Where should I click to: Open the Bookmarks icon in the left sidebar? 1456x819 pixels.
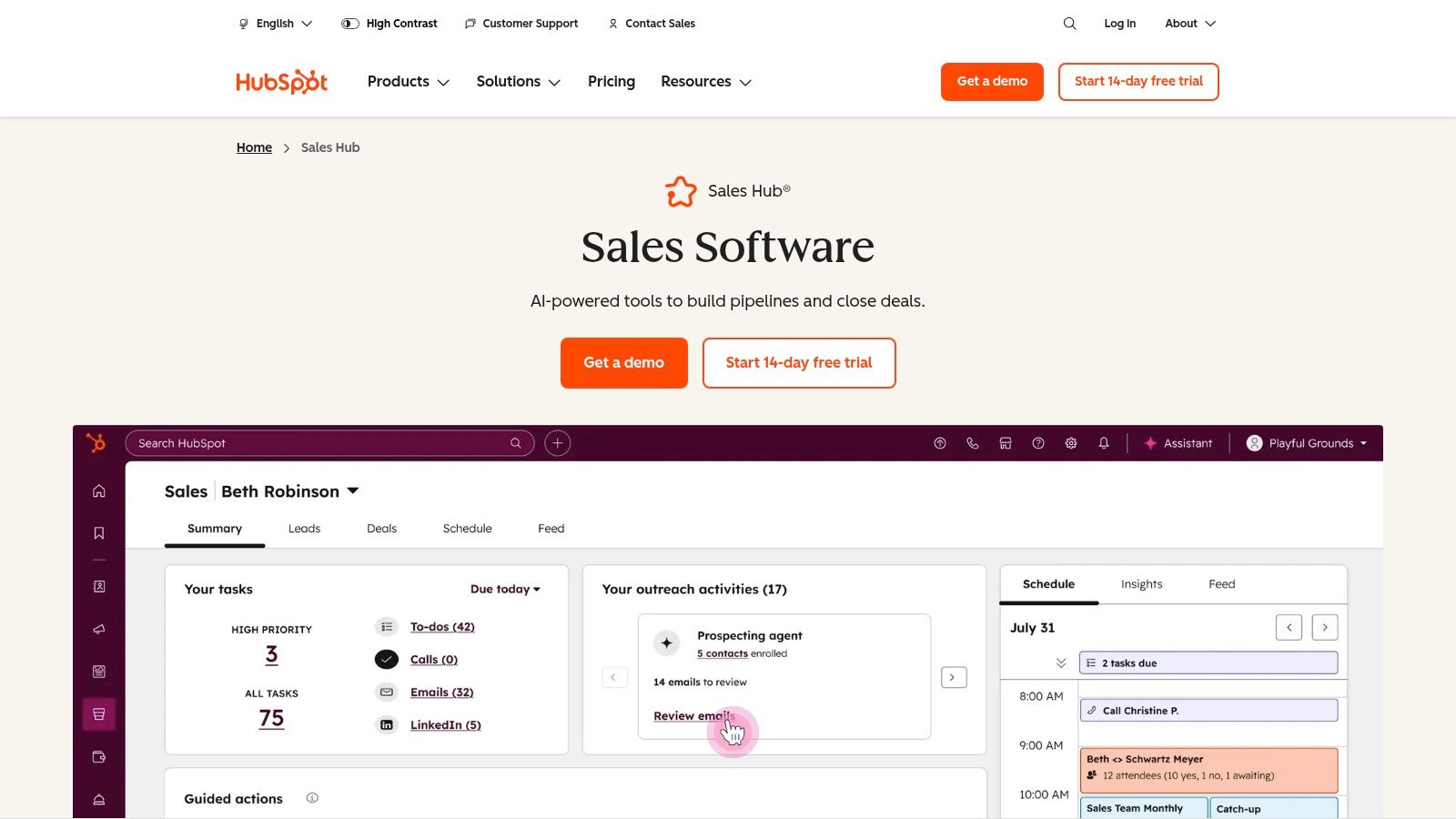(98, 532)
